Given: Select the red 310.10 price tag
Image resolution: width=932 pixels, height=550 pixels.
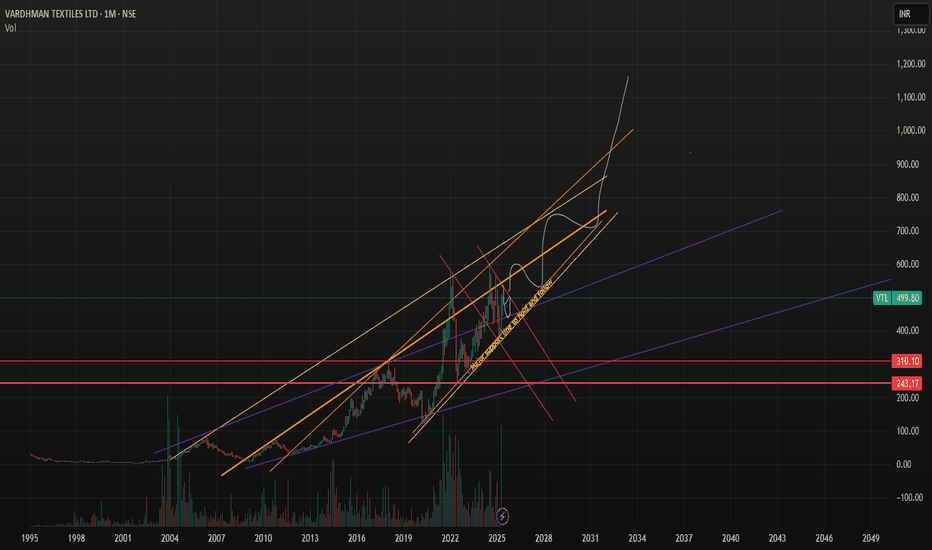Looking at the screenshot, I should tap(907, 361).
